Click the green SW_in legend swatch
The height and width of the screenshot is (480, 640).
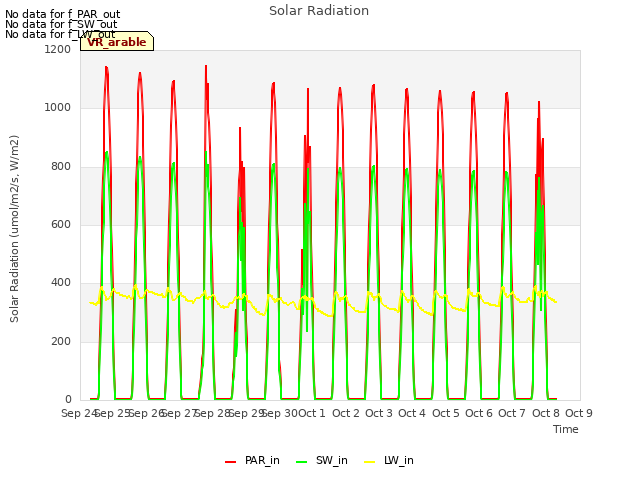coord(302,462)
